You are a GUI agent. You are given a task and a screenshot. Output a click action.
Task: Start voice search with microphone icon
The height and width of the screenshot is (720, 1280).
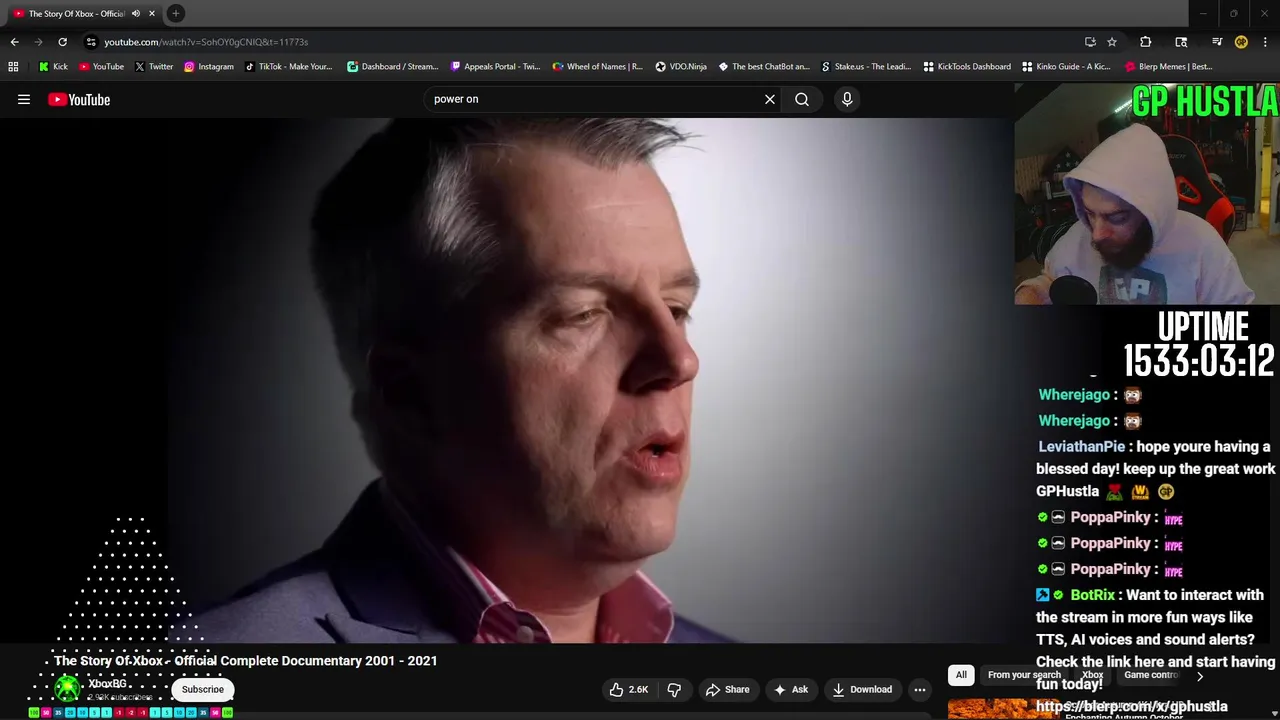pos(847,99)
